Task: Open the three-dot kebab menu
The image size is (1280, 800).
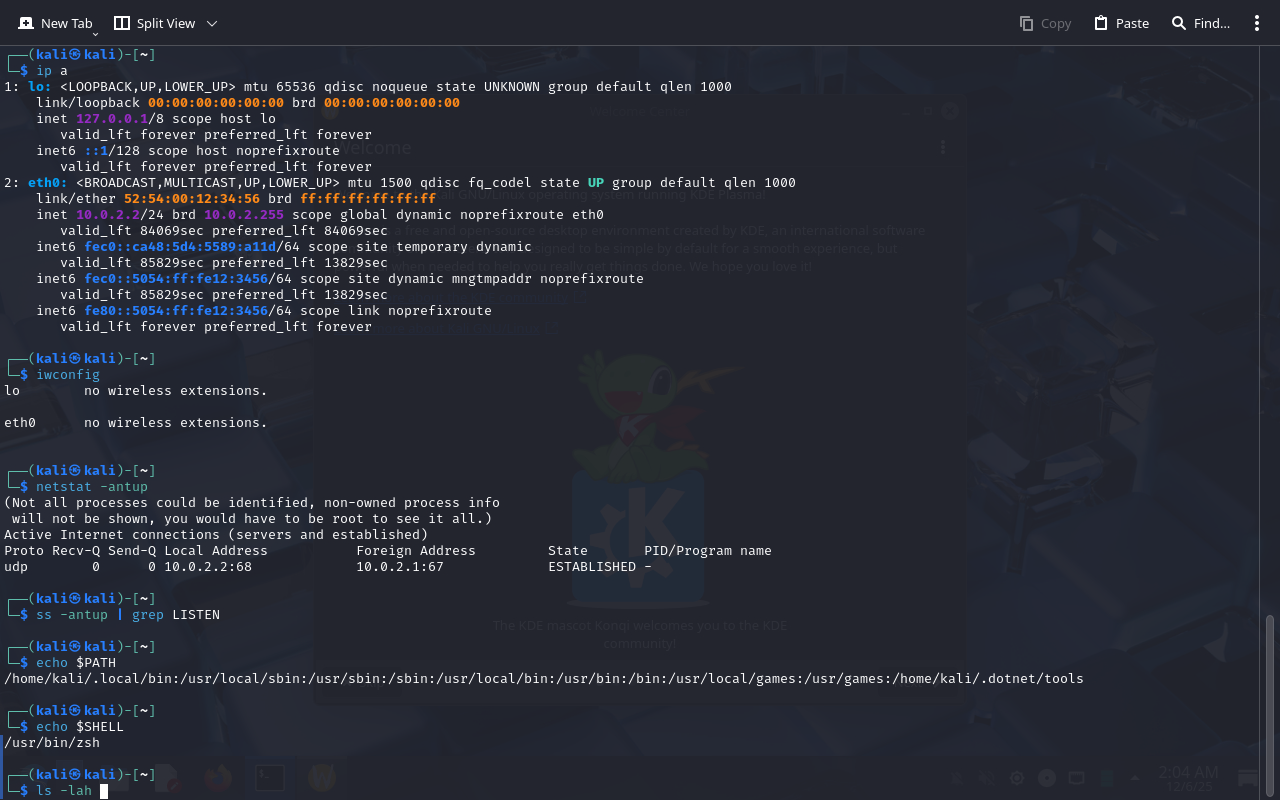Action: [x=1257, y=23]
